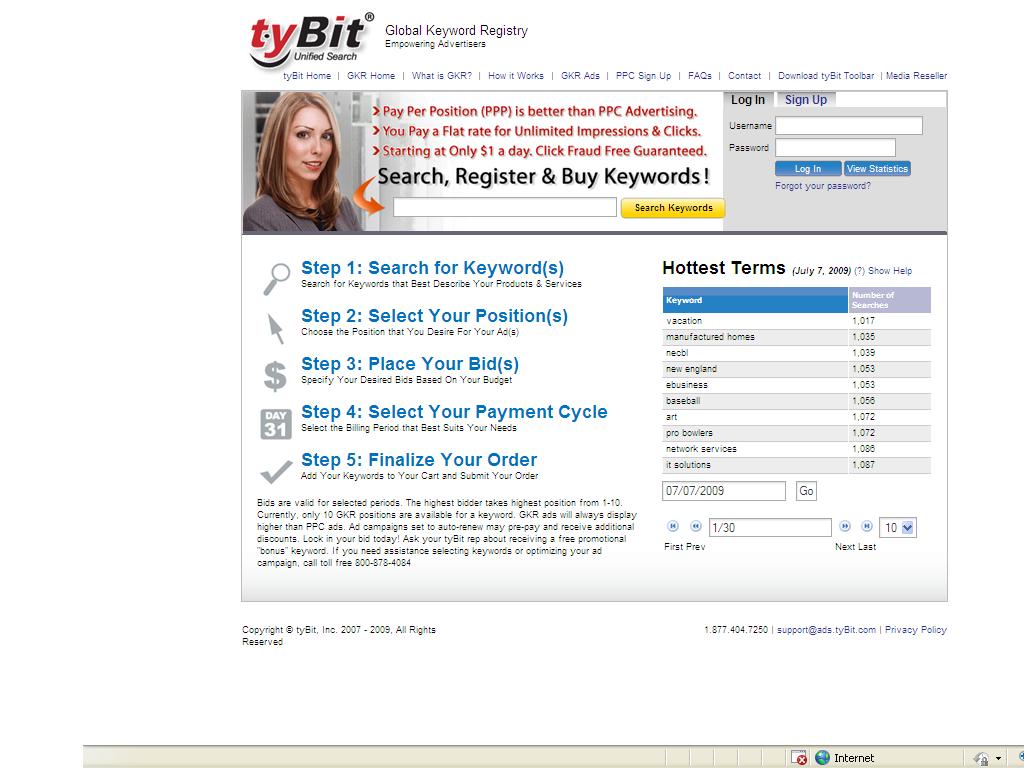1024x768 pixels.
Task: Select the 'manufactured homes' keyword row
Action: 797,337
